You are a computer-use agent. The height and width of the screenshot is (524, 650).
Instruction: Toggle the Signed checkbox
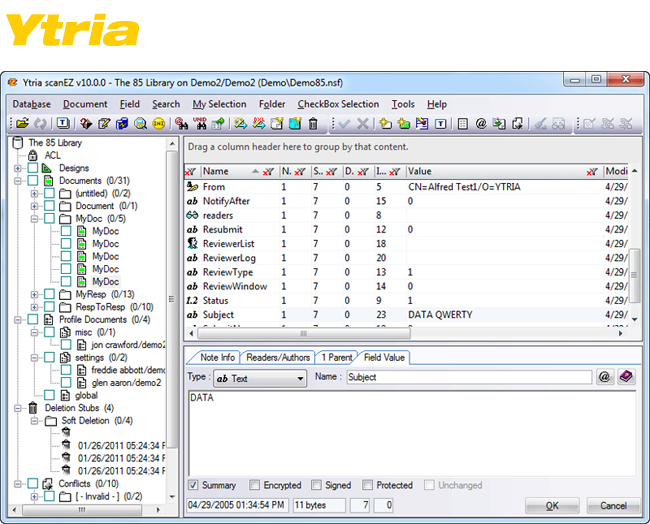coord(316,485)
